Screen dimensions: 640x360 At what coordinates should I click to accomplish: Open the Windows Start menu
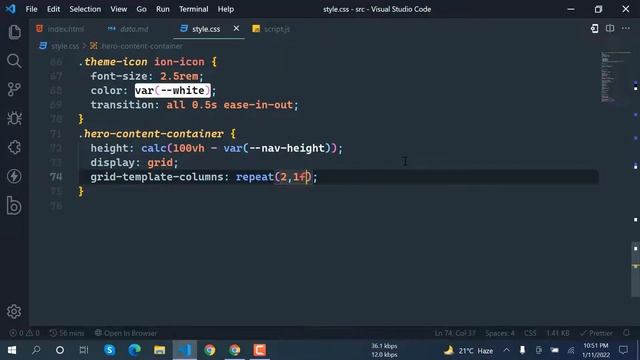point(12,350)
